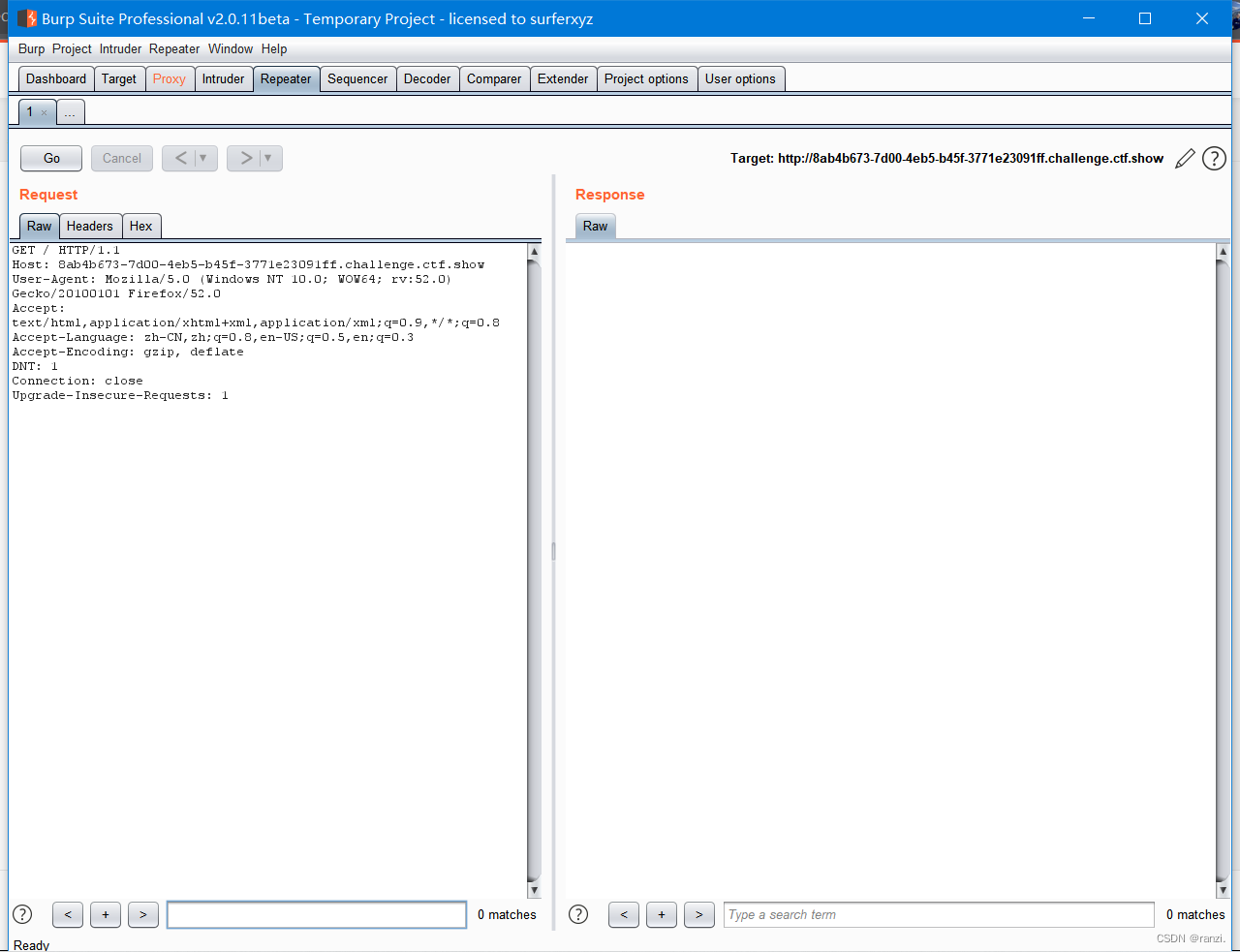Screen dimensions: 1240x952
Task: Switch to the Decoder tab
Action: pos(427,78)
